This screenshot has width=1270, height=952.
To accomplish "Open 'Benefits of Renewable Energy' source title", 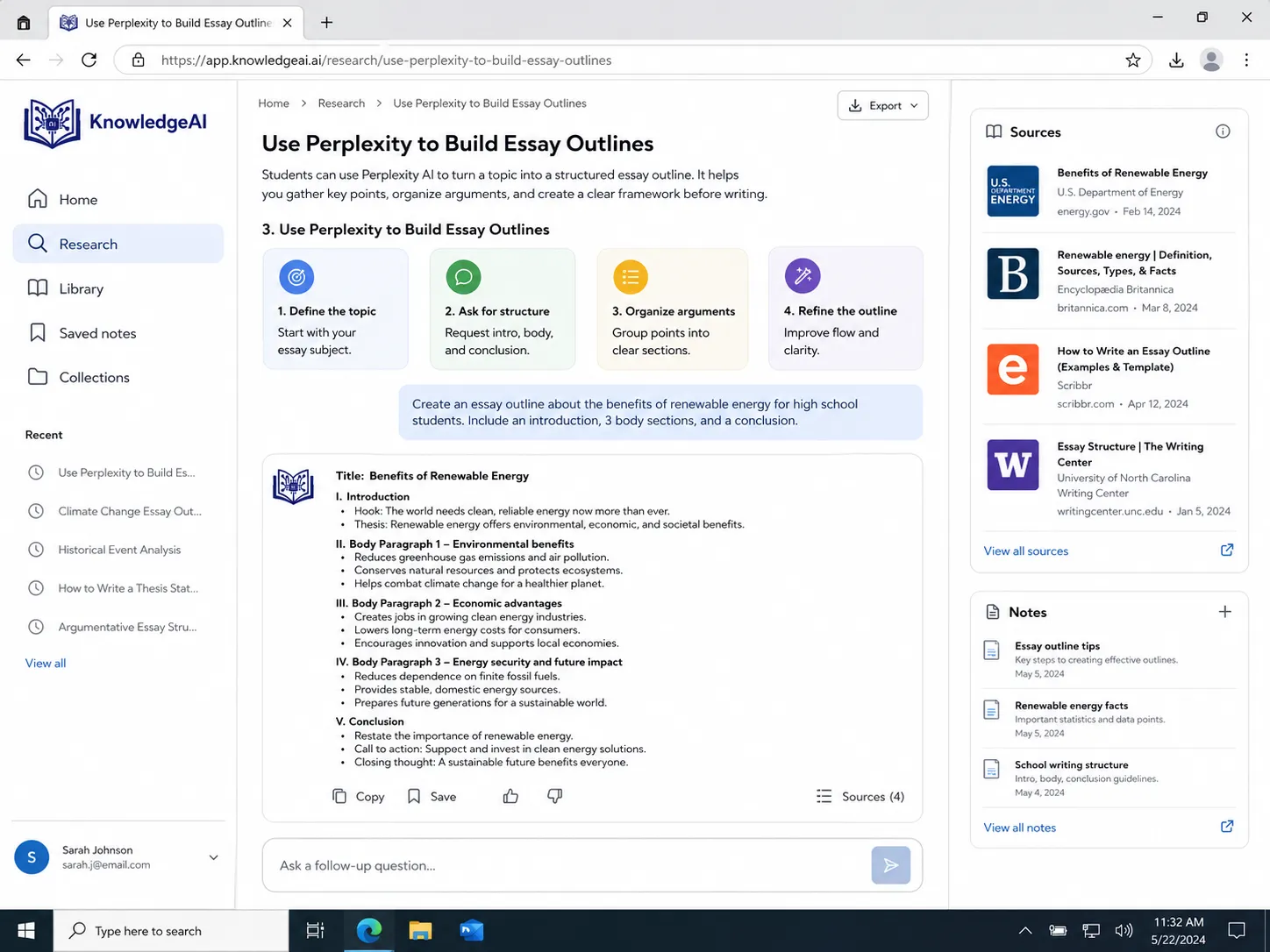I will coord(1132,174).
